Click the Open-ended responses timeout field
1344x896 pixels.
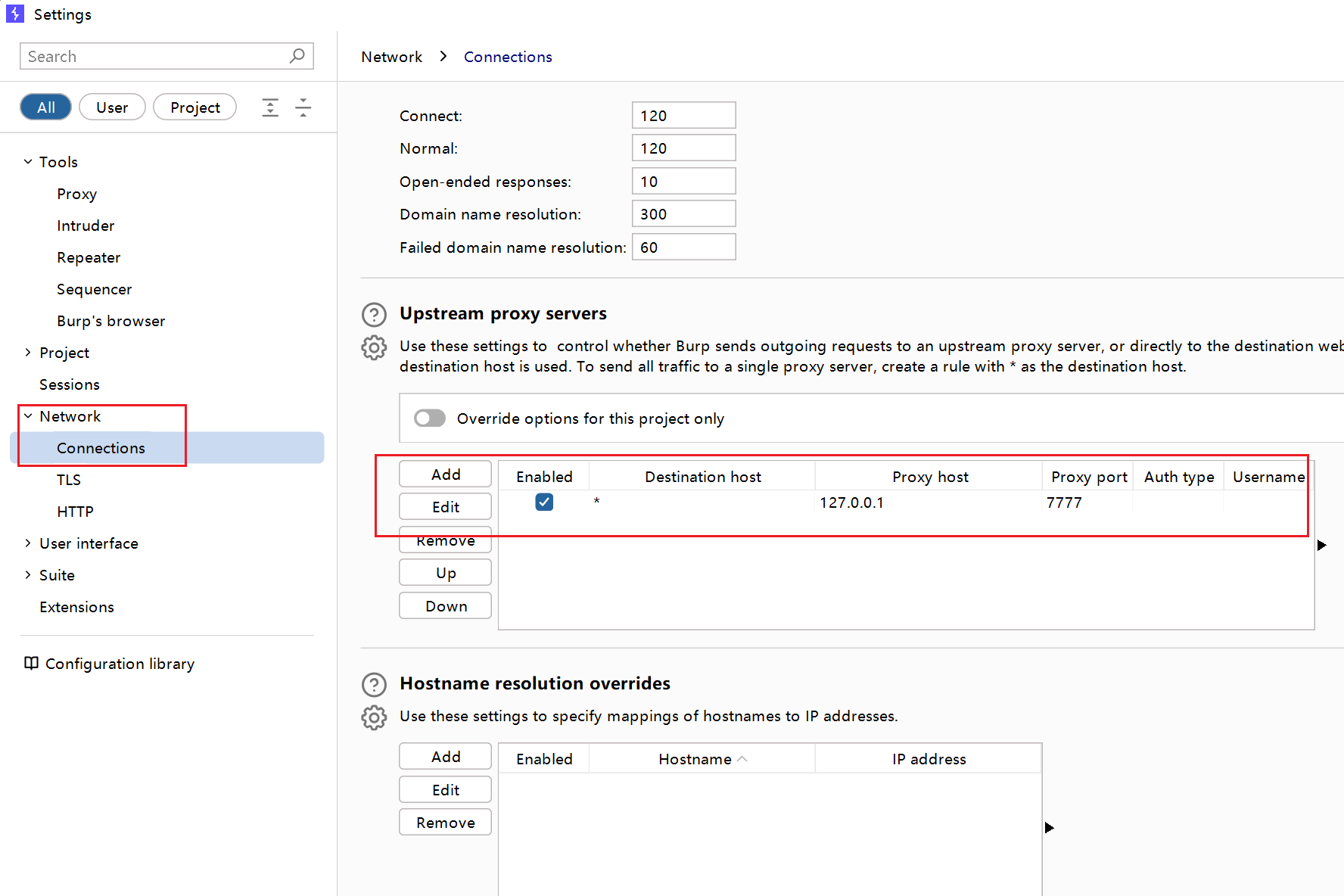click(683, 181)
